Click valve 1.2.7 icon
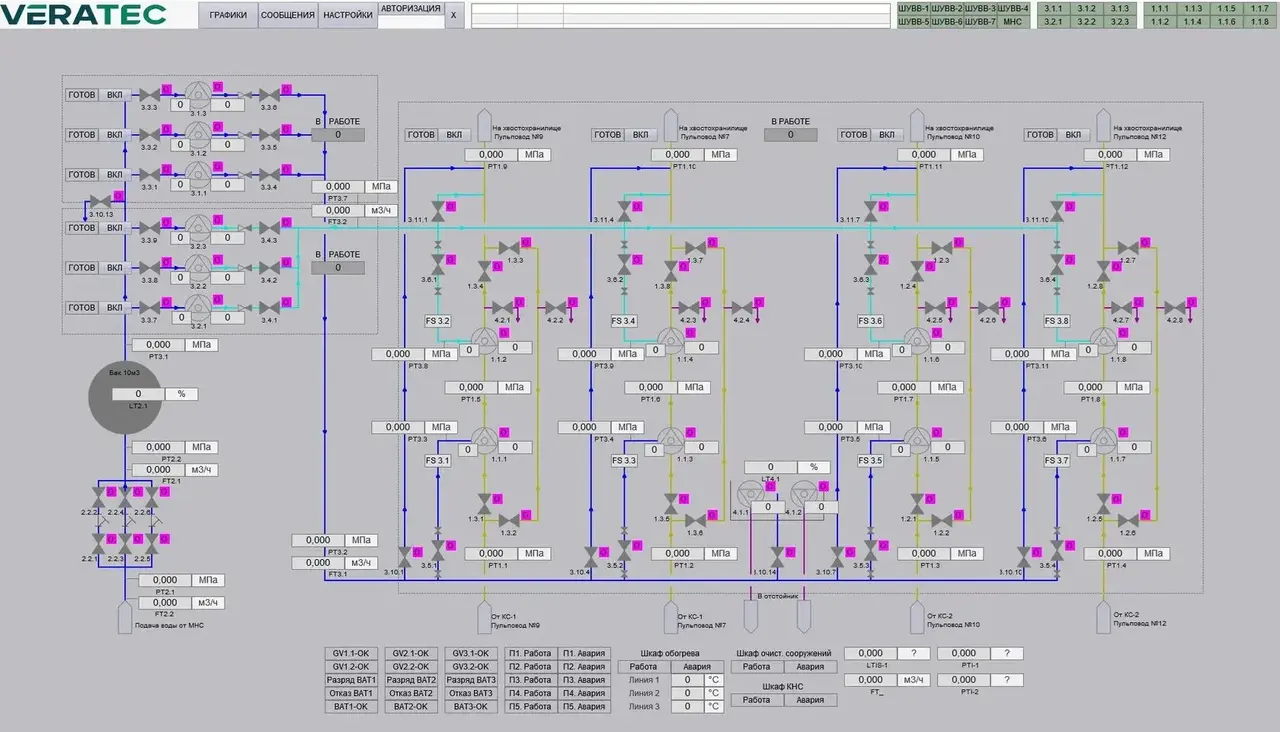The image size is (1280, 732). 1129,248
